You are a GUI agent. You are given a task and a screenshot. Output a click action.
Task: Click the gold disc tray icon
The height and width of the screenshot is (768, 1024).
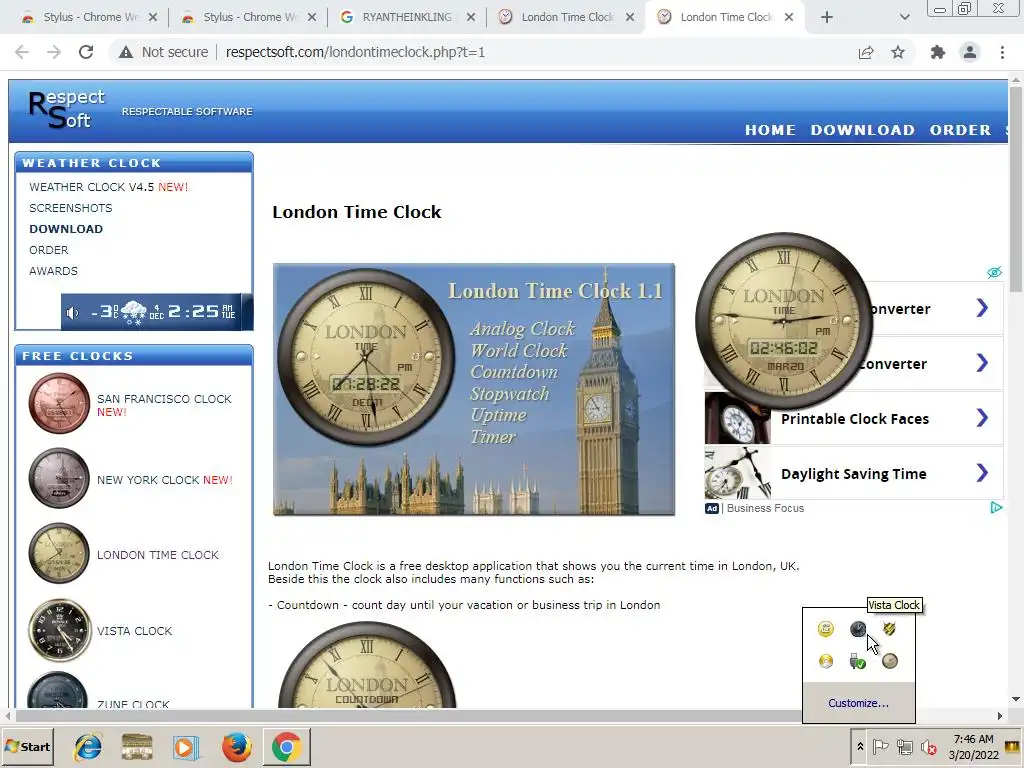[825, 661]
